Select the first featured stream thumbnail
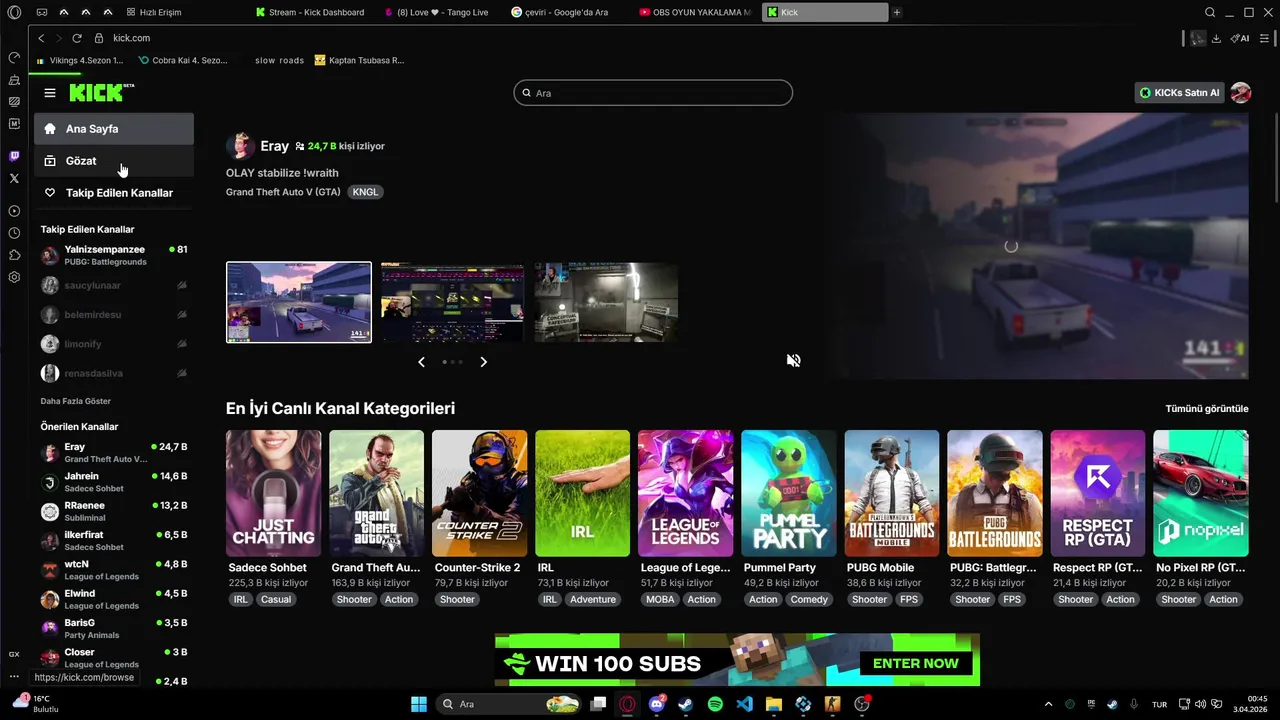Screen dimensions: 1280x720 click(299, 302)
